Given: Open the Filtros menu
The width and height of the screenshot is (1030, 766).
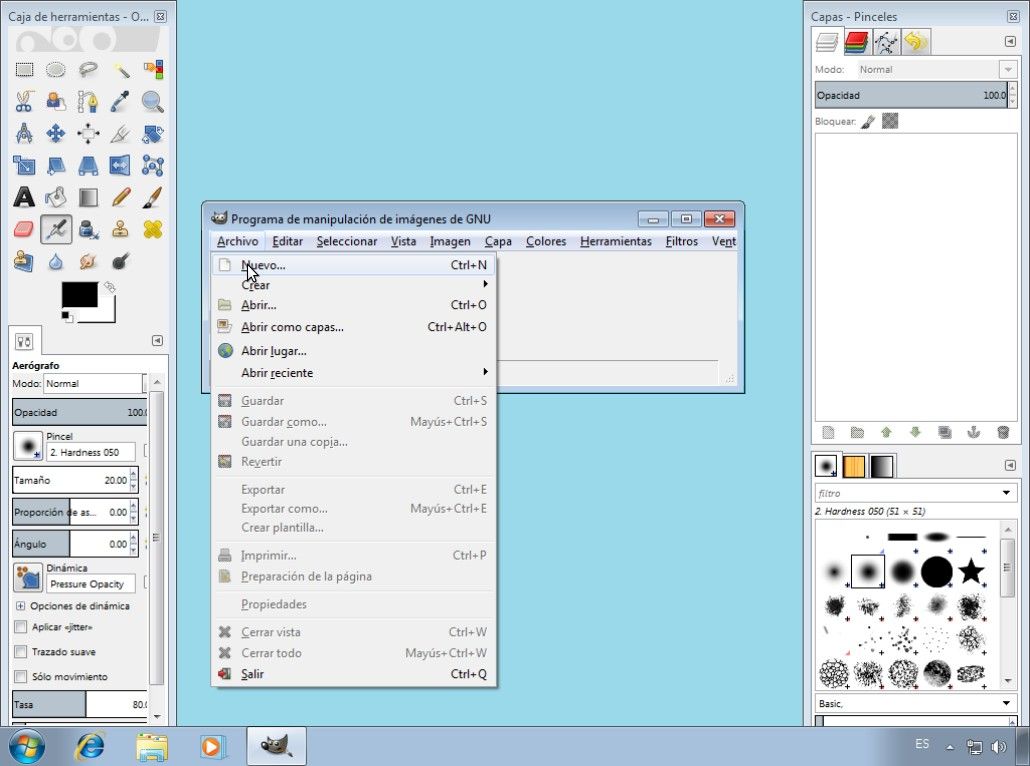Looking at the screenshot, I should 681,241.
